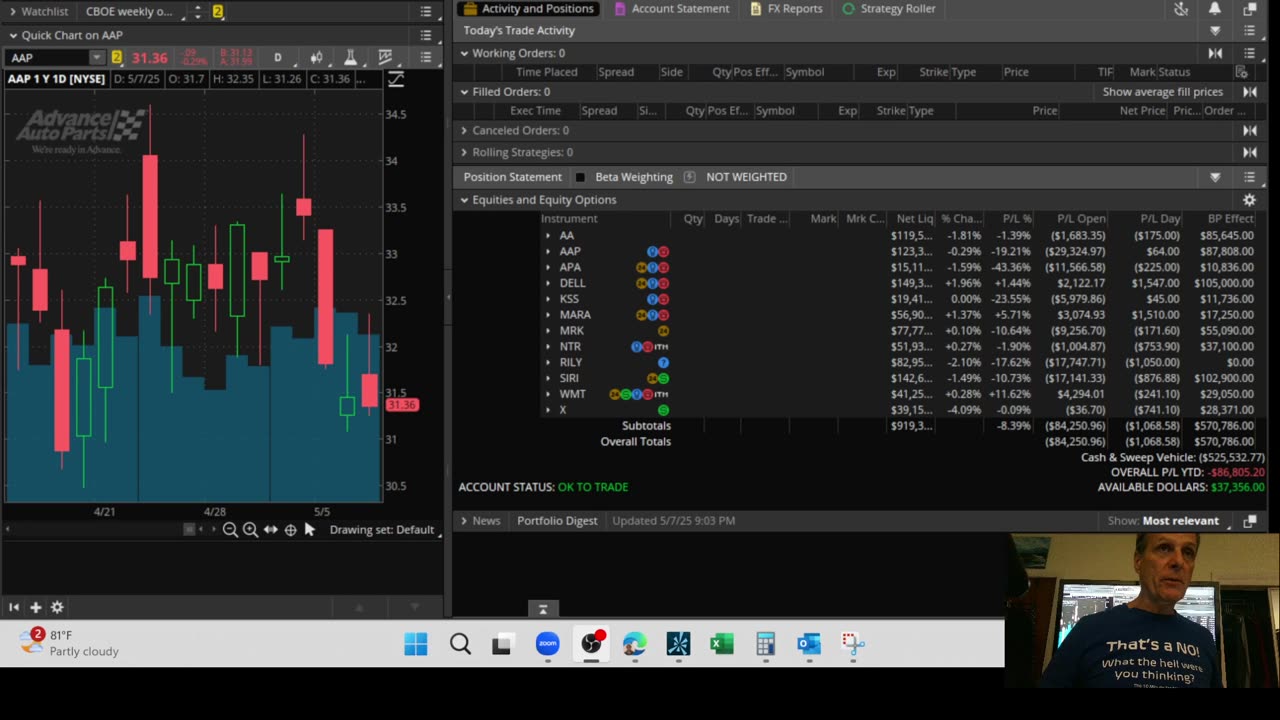The height and width of the screenshot is (720, 1280).
Task: Open the Quick Chart header actions menu icon
Action: [426, 36]
